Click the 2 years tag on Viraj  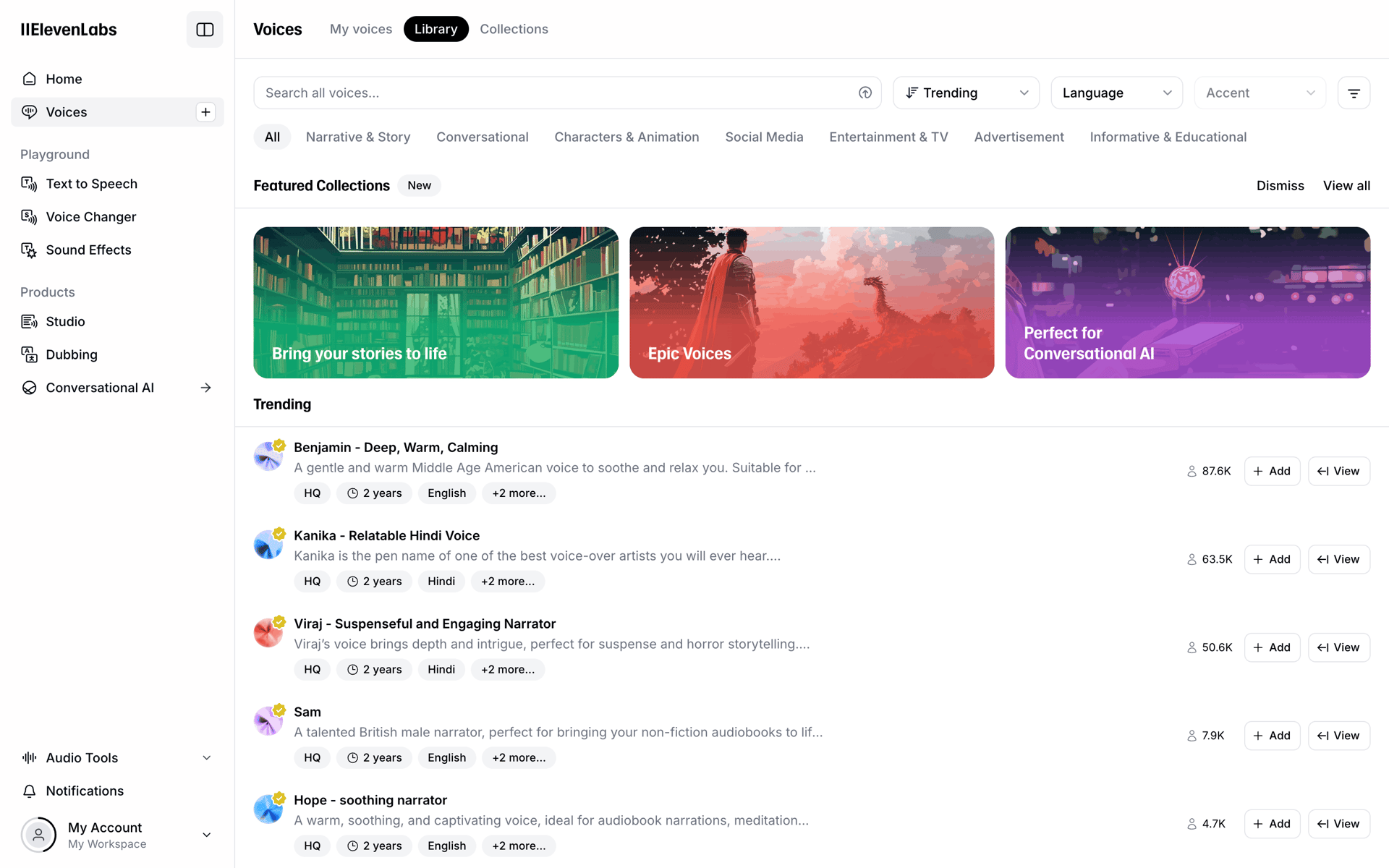tap(374, 670)
